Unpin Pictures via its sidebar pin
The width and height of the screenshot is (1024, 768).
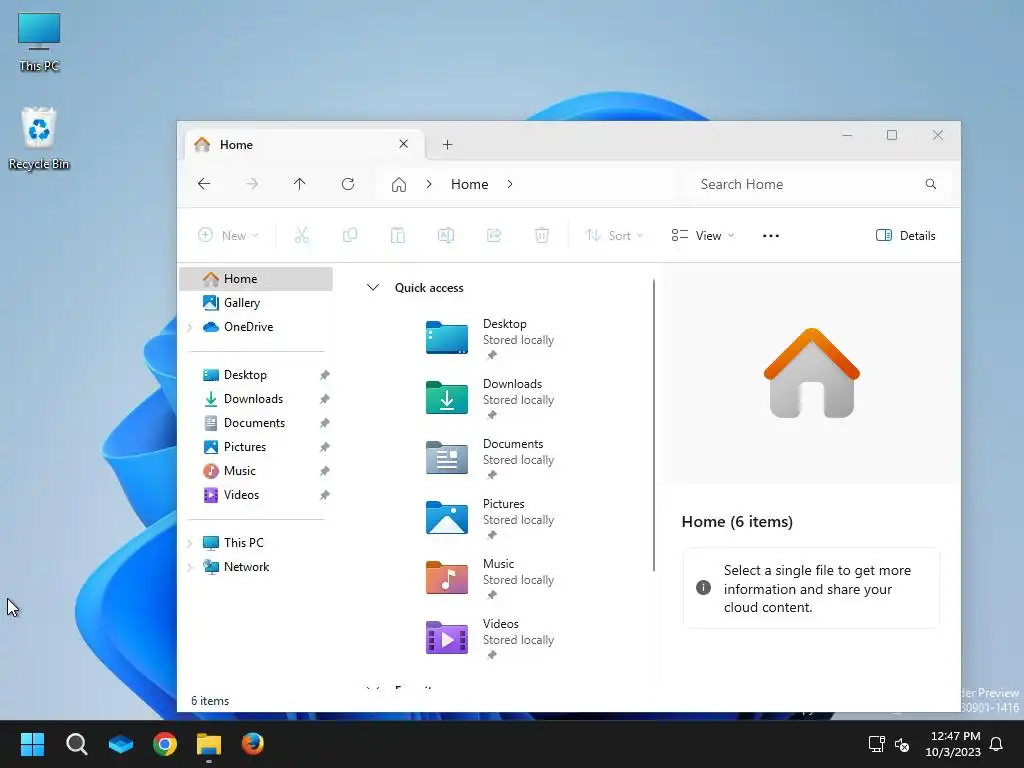point(325,447)
